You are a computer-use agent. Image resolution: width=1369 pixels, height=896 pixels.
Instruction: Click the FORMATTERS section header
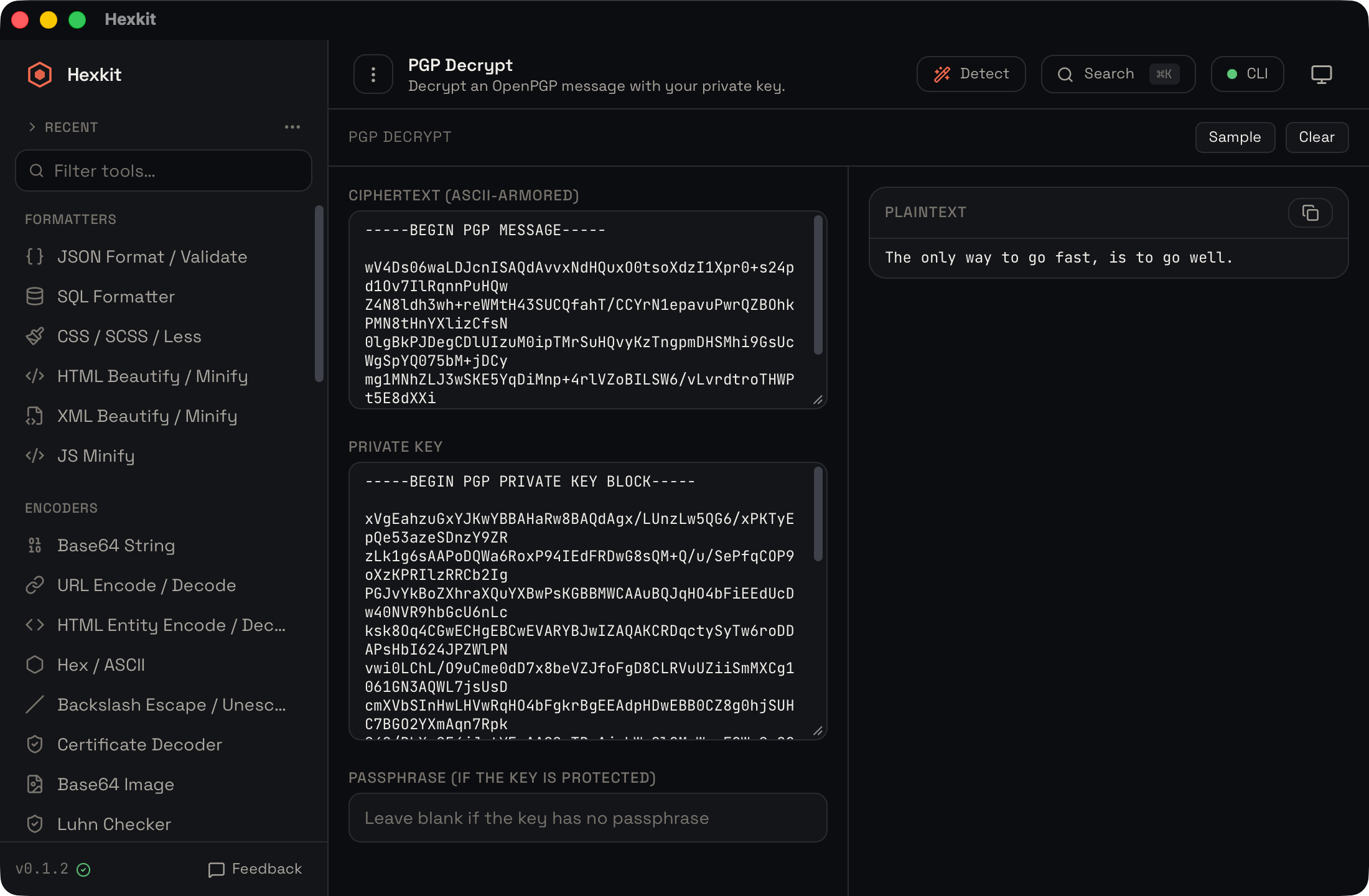[x=70, y=219]
